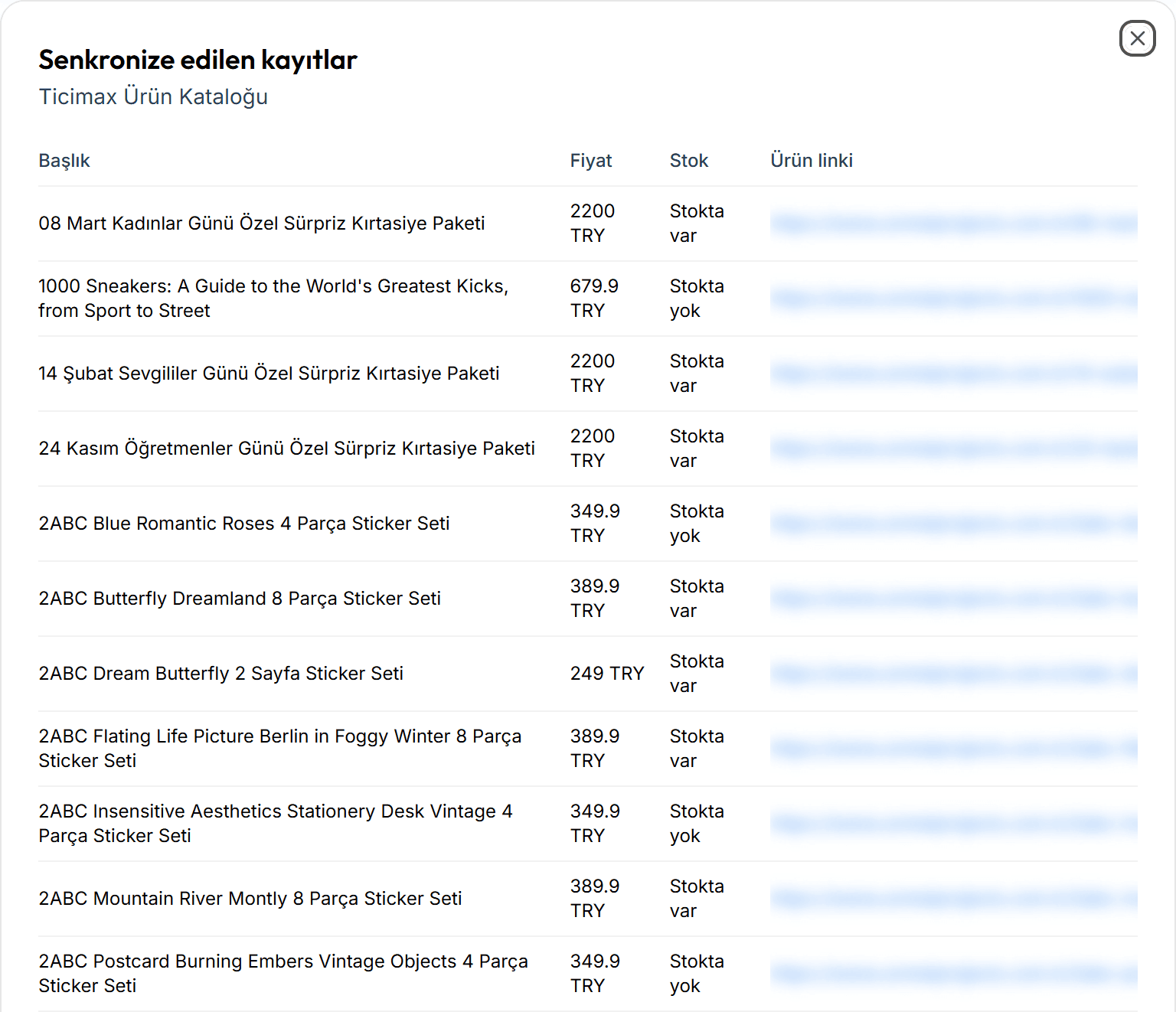Select the Ticimax Ürün Kataloğu subtitle

[153, 97]
